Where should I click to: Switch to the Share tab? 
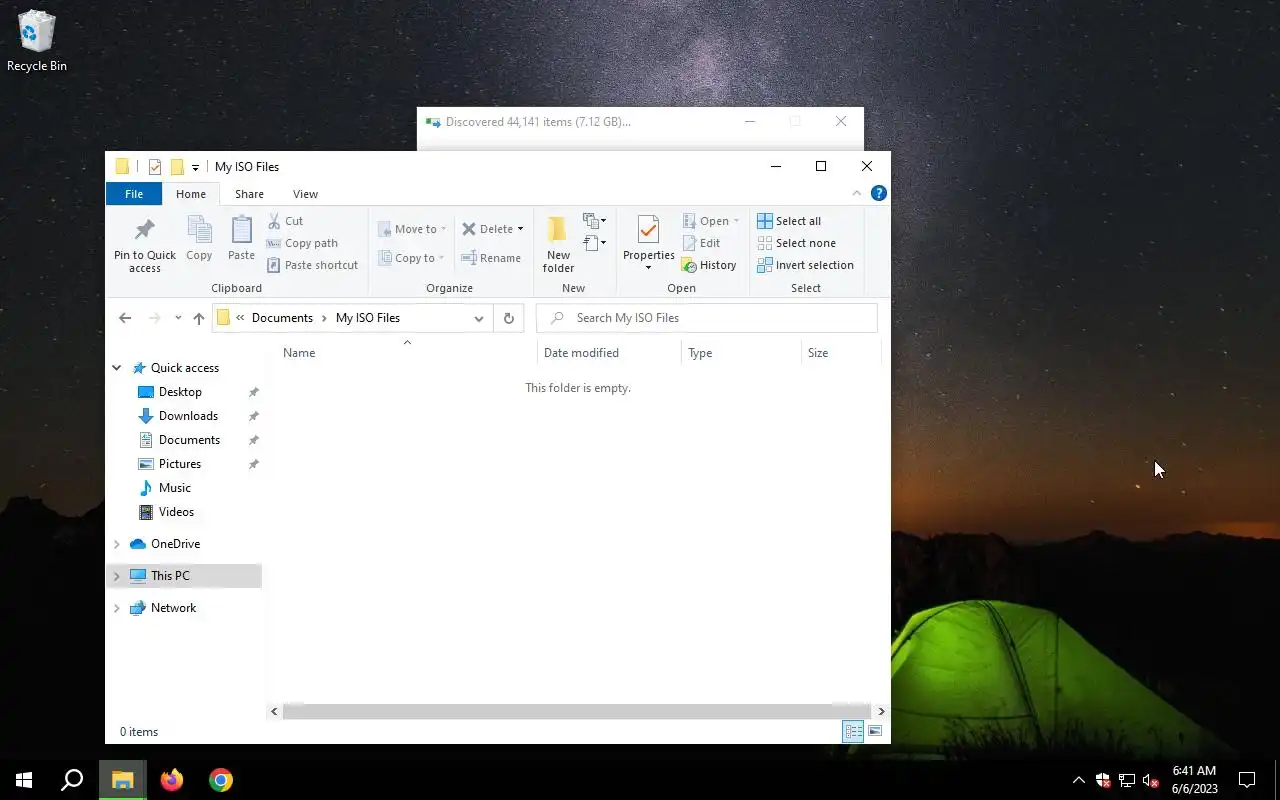(249, 194)
